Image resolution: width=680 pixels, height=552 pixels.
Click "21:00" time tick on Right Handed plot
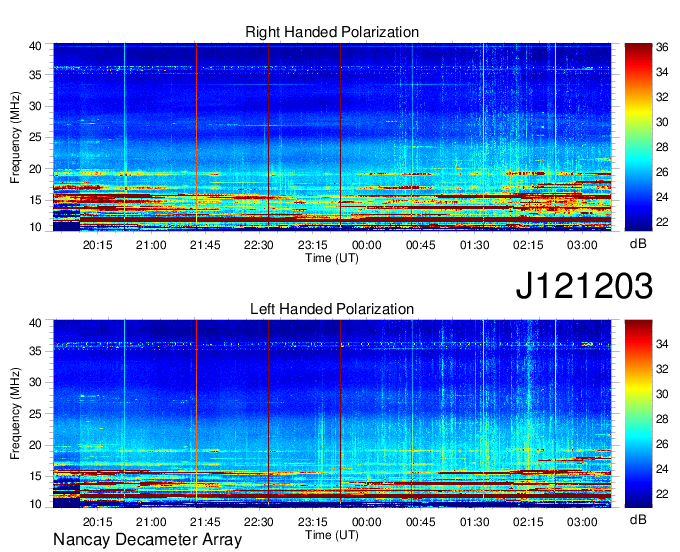[x=151, y=245]
